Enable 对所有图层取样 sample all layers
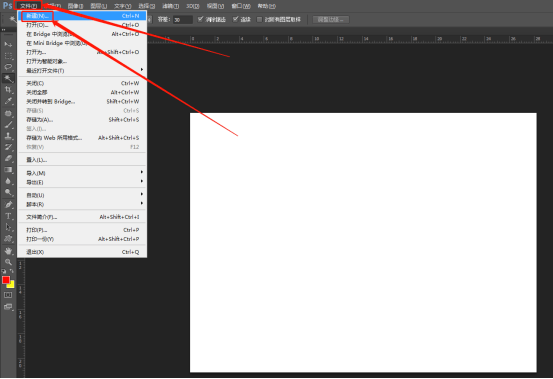553x379 pixels. click(260, 19)
